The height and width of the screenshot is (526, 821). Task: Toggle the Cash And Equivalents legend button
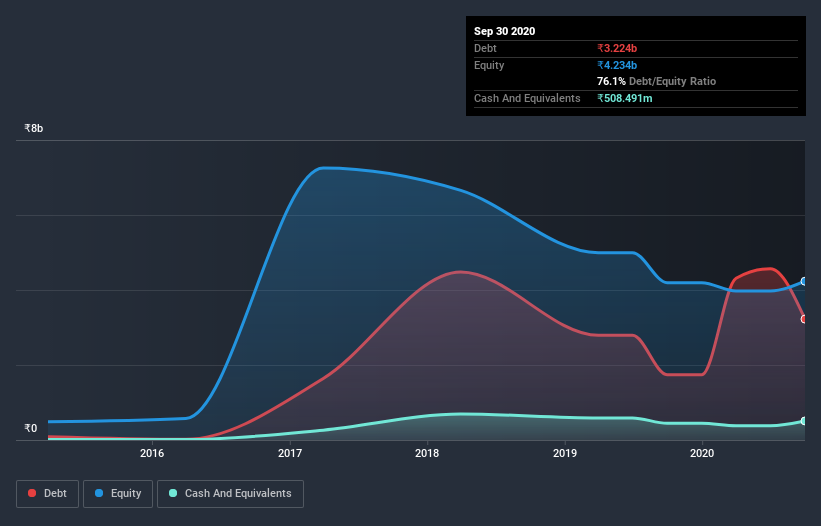230,494
